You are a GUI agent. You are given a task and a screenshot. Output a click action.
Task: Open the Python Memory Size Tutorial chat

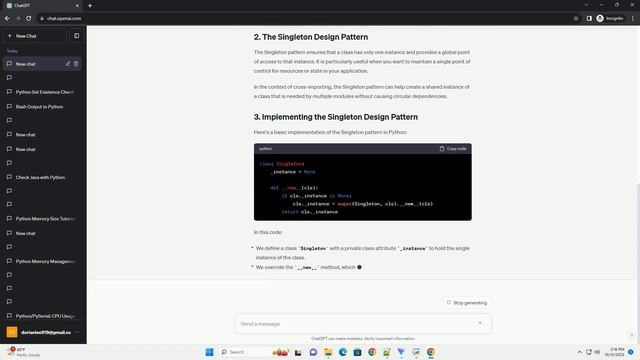(x=42, y=219)
